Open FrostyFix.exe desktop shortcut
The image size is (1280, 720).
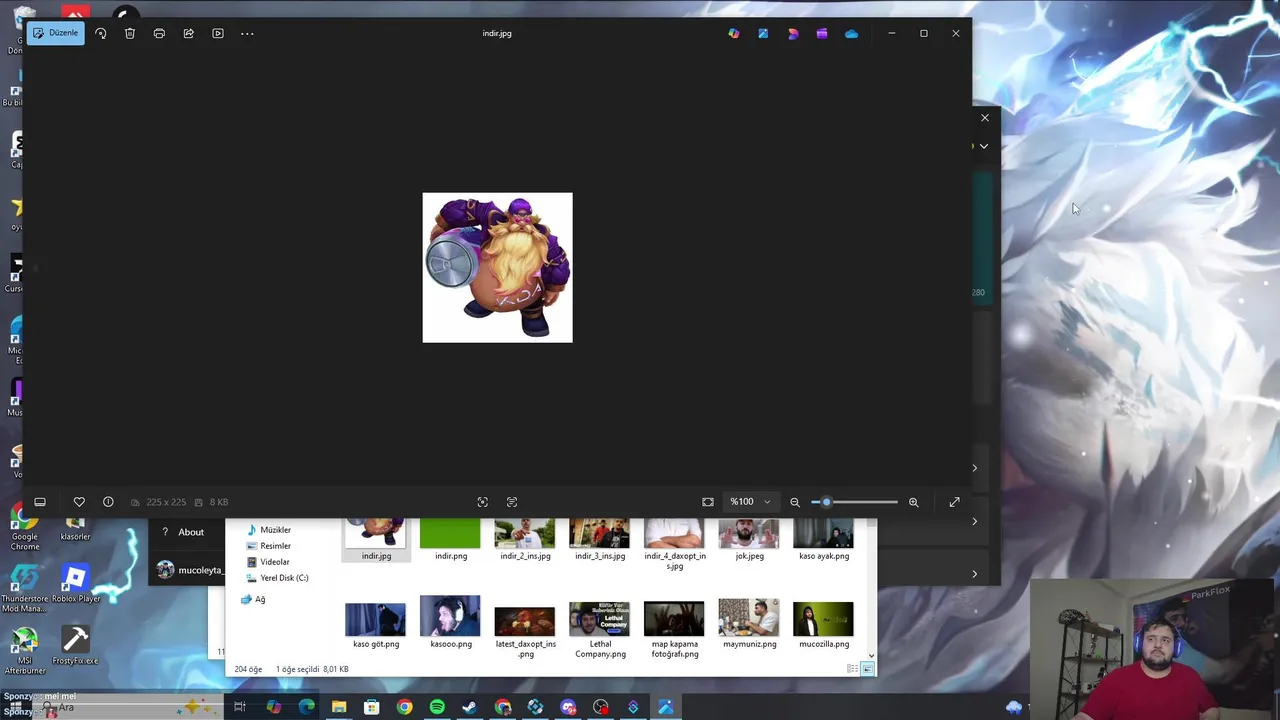75,646
